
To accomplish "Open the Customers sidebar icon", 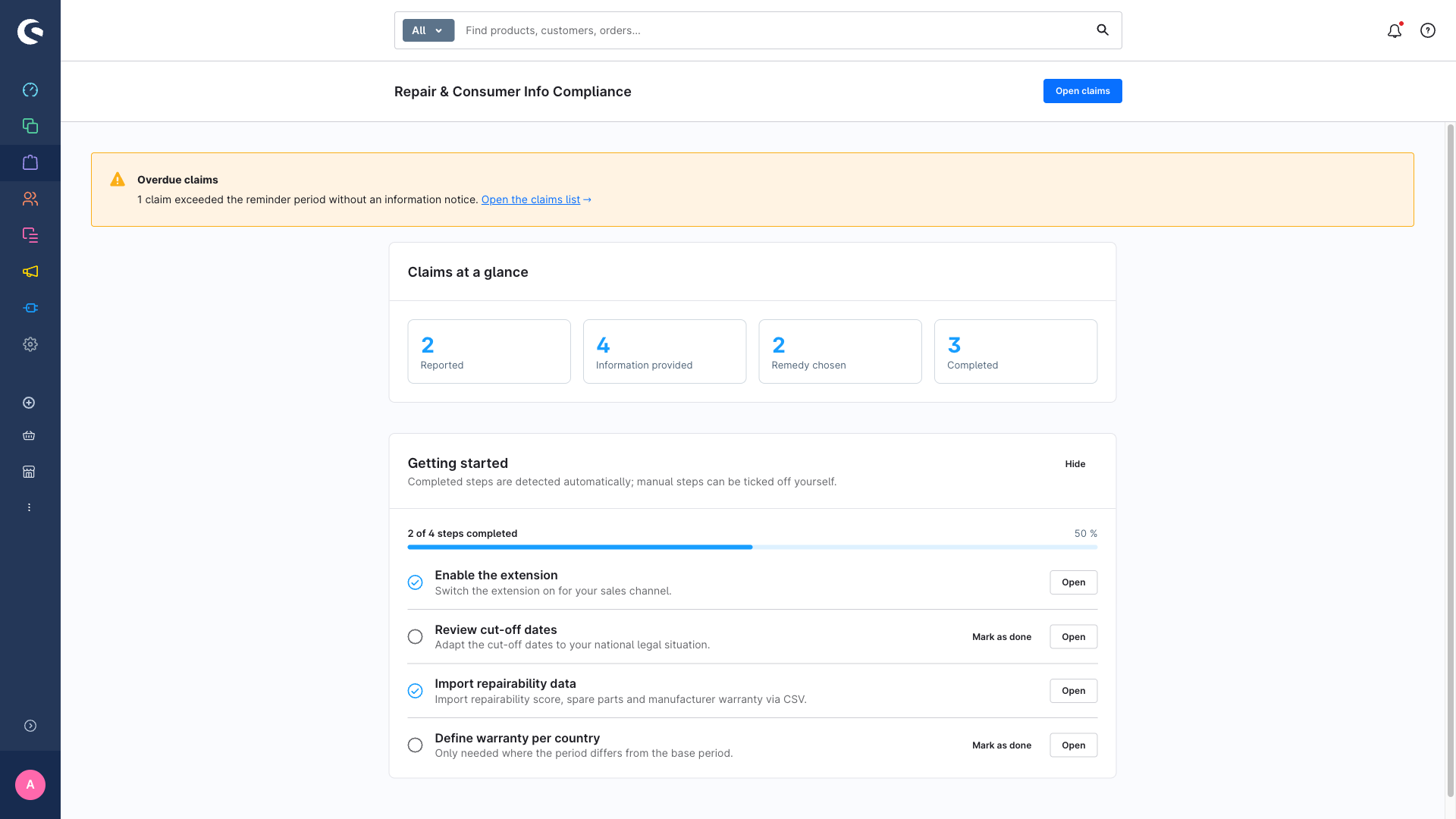I will coord(30,199).
